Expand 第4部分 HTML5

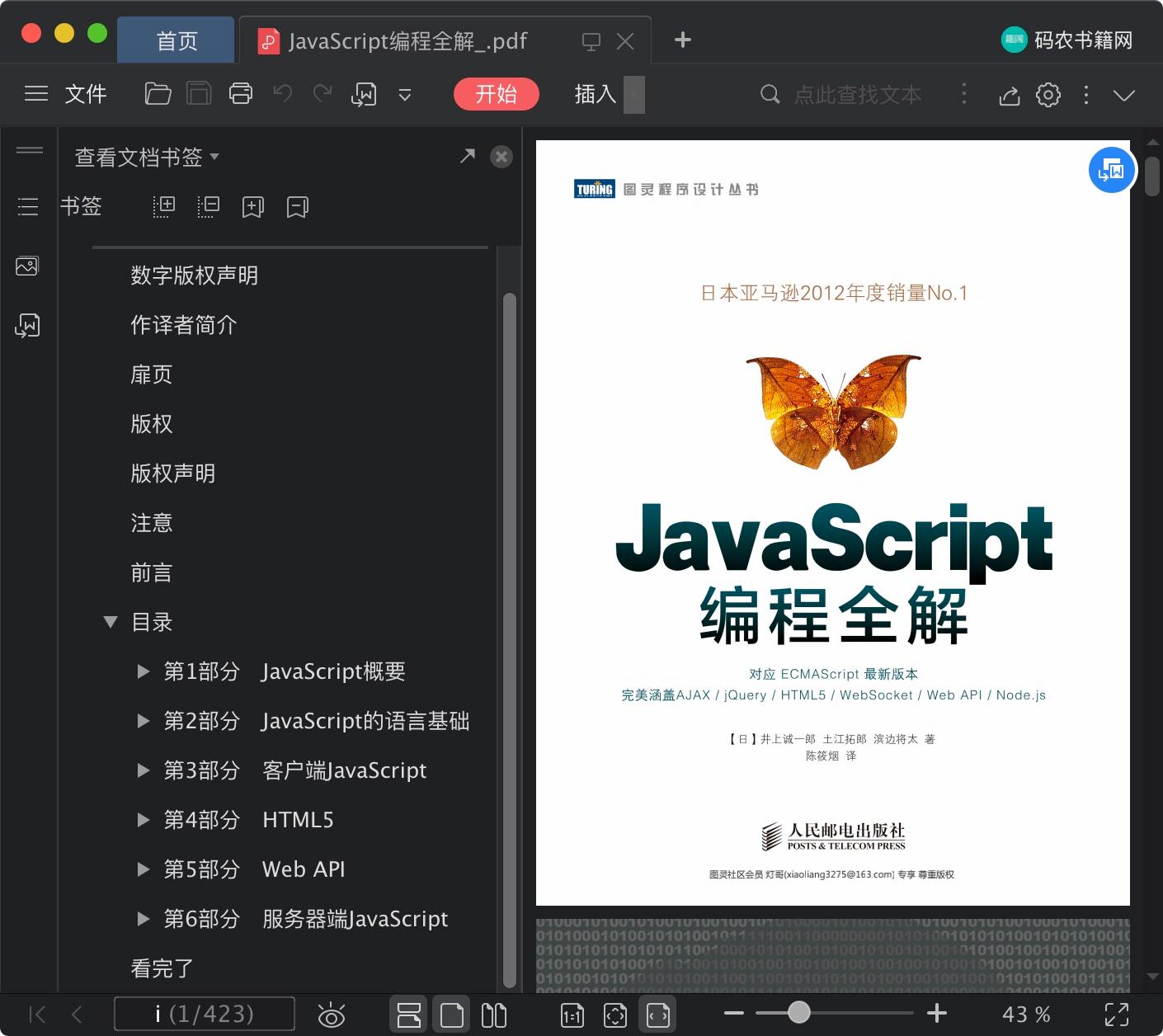(144, 820)
